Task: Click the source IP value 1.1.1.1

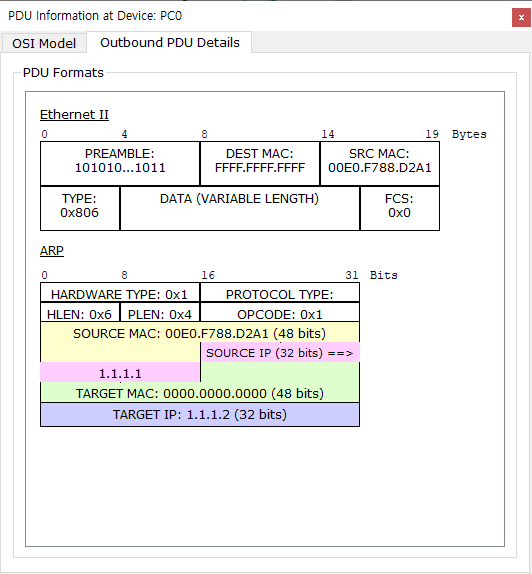Action: 120,373
